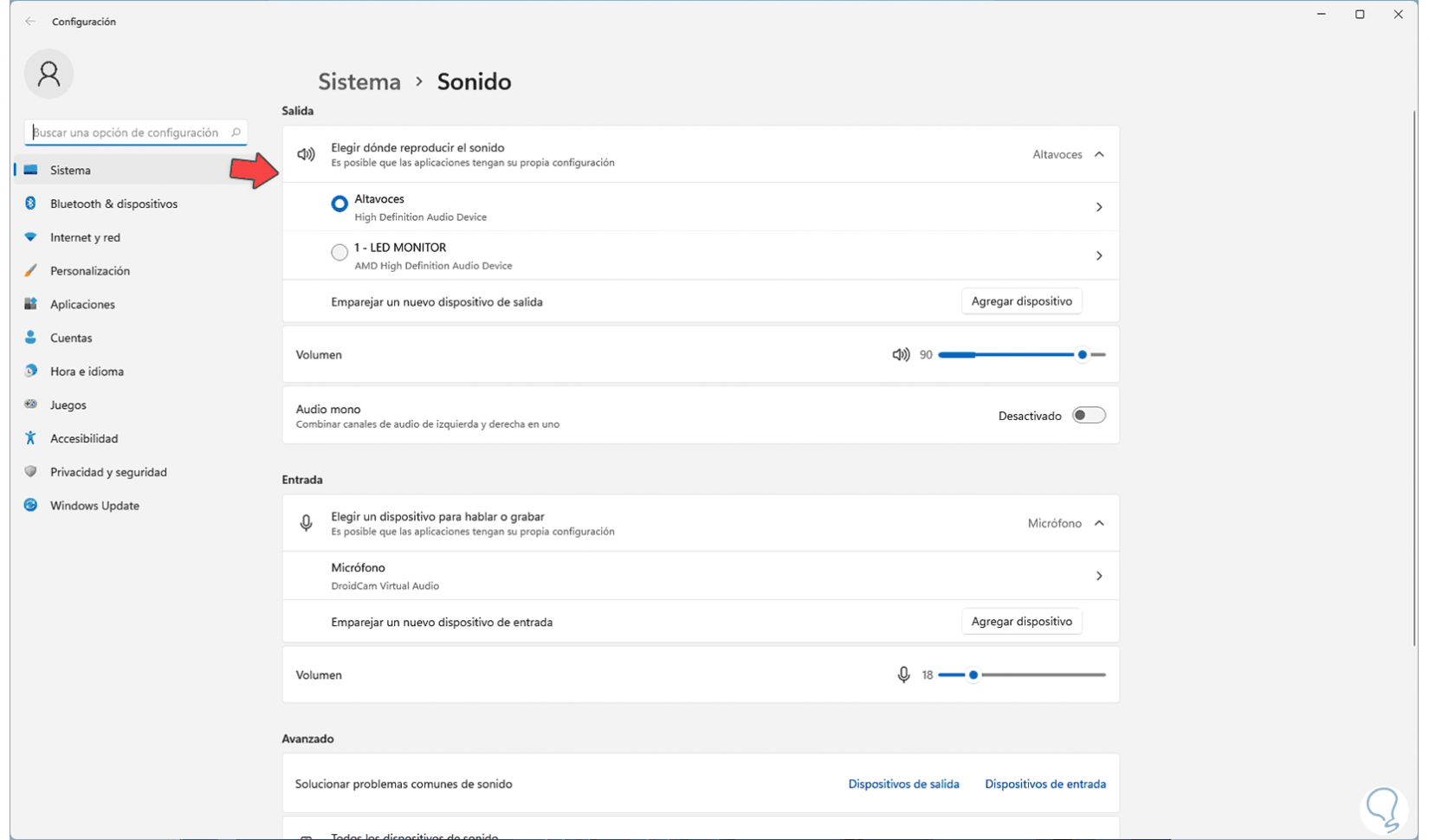The image size is (1429, 840).
Task: Click the search magnifier icon
Action: (236, 132)
